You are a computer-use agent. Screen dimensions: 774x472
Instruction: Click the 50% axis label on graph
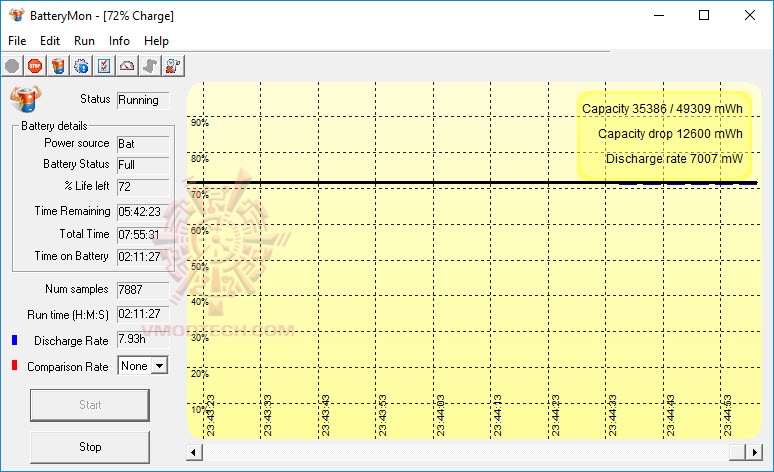click(x=200, y=266)
